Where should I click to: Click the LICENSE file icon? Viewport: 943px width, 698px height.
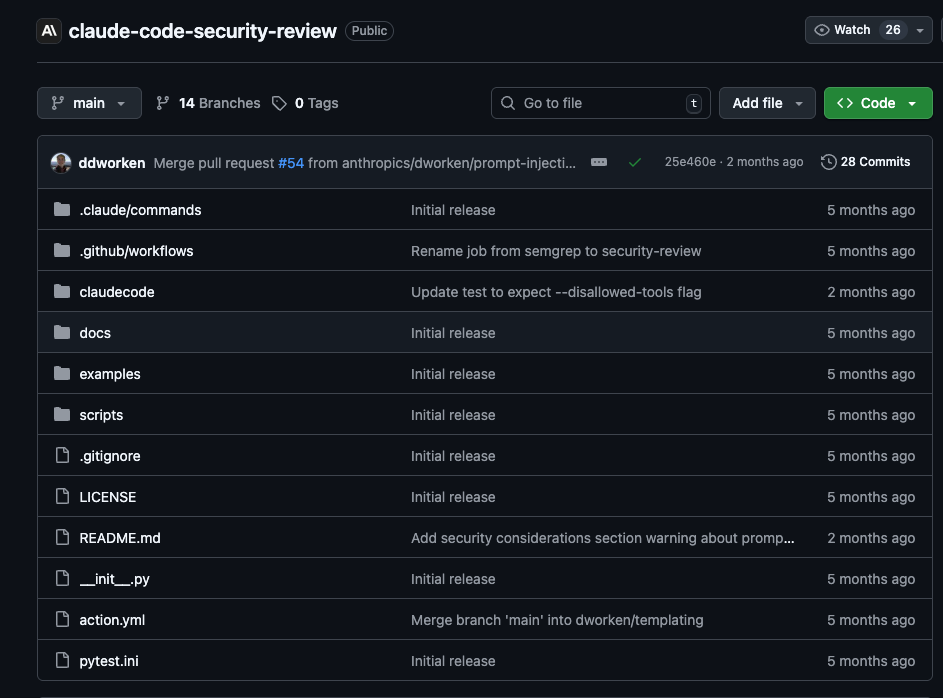click(x=62, y=497)
